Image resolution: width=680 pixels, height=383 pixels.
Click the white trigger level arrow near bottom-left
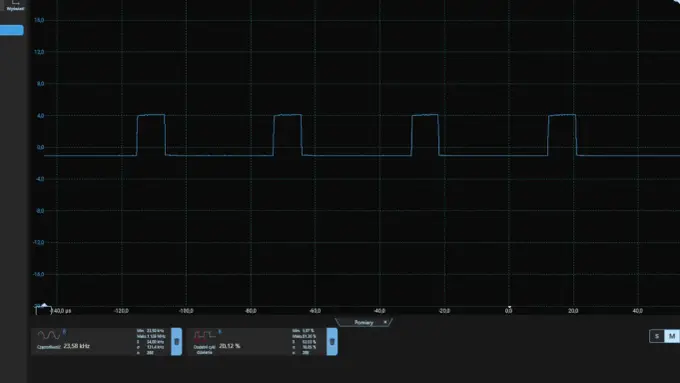(44, 305)
